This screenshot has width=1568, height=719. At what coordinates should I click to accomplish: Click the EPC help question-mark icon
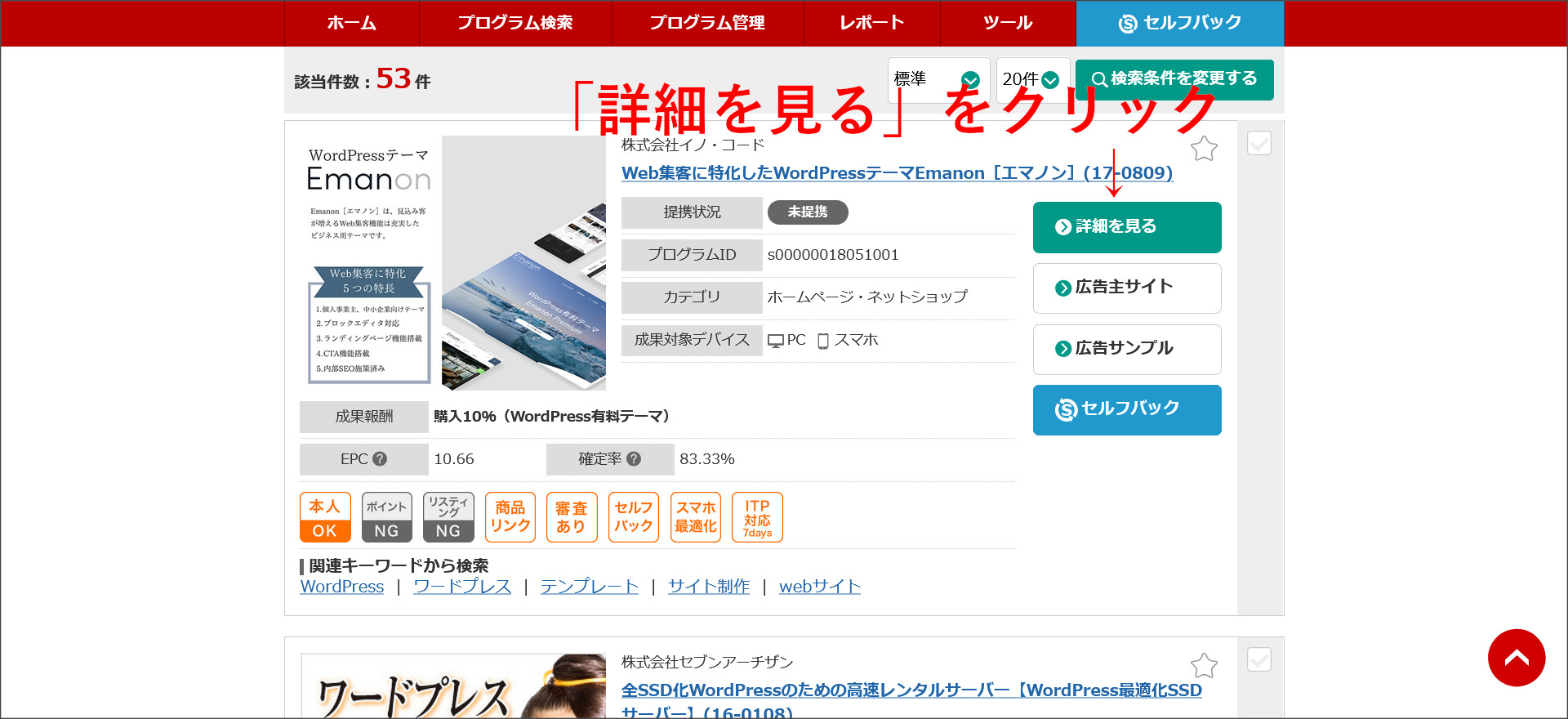pos(380,459)
